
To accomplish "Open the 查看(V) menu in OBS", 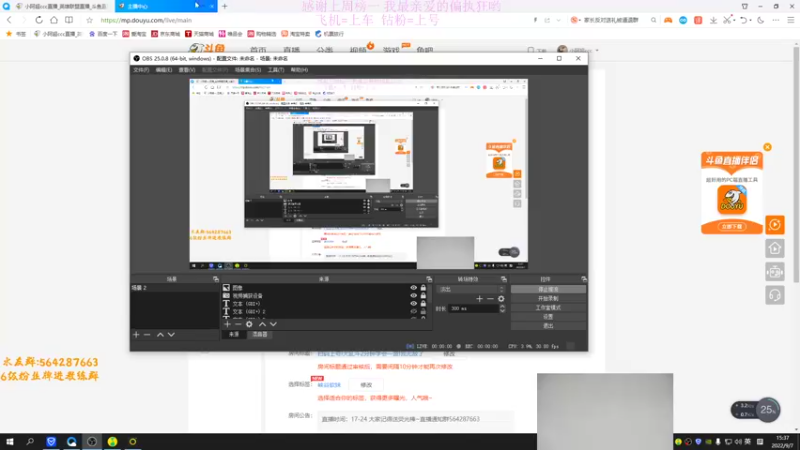I will click(x=187, y=70).
